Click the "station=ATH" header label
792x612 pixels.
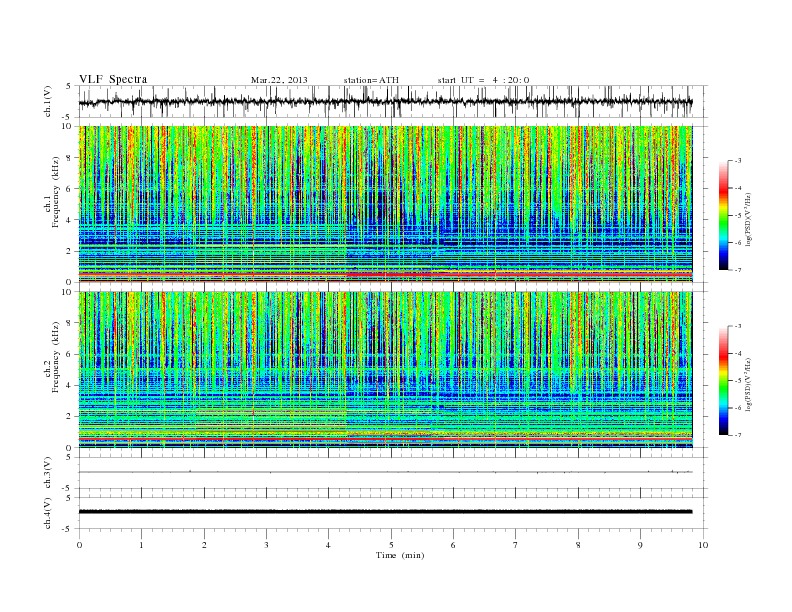click(371, 80)
